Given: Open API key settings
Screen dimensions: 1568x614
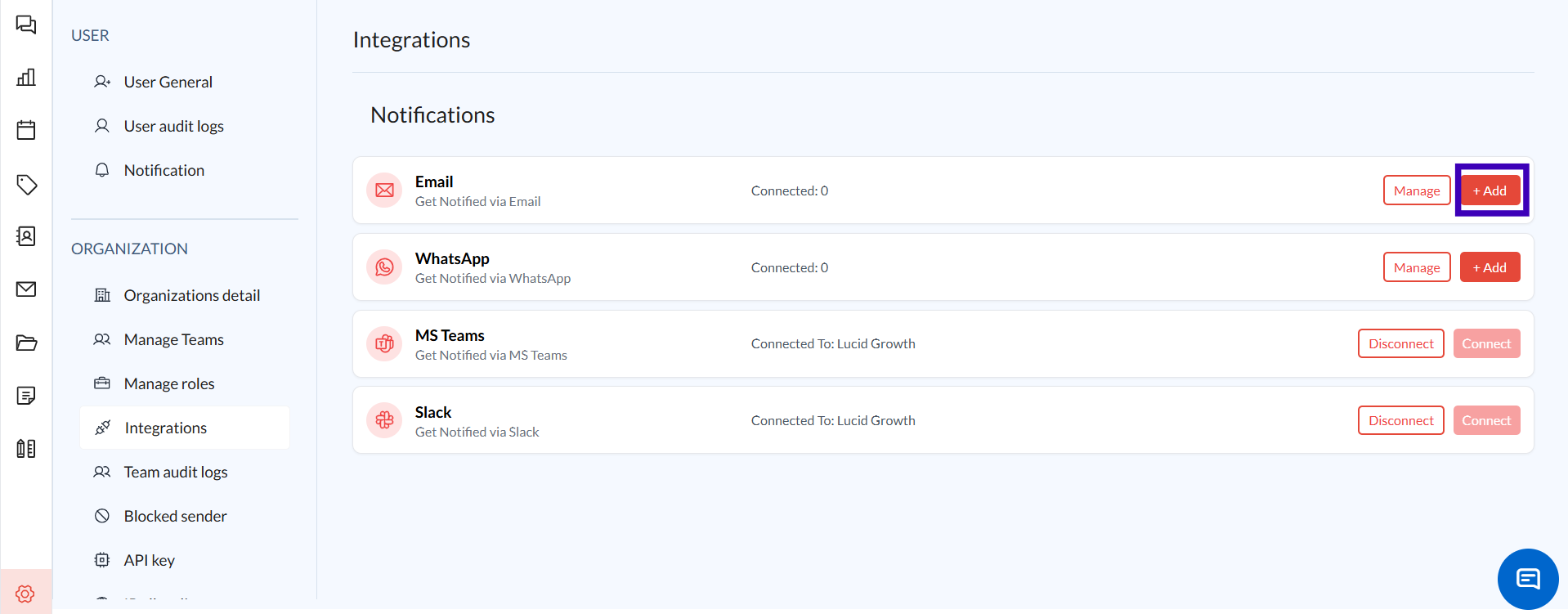Looking at the screenshot, I should pyautogui.click(x=150, y=560).
